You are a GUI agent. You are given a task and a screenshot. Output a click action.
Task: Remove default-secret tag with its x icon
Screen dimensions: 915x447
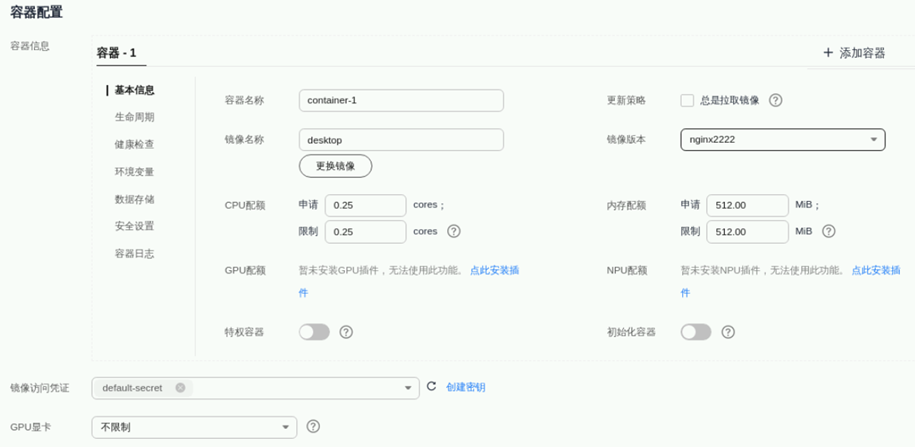[x=180, y=388]
